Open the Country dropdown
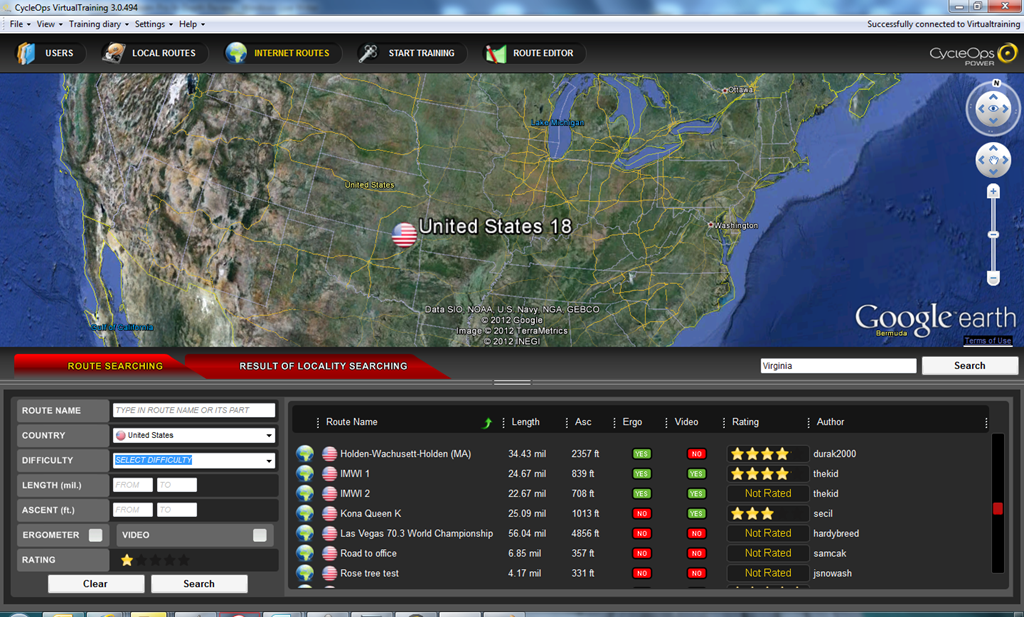1024x617 pixels. (194, 435)
